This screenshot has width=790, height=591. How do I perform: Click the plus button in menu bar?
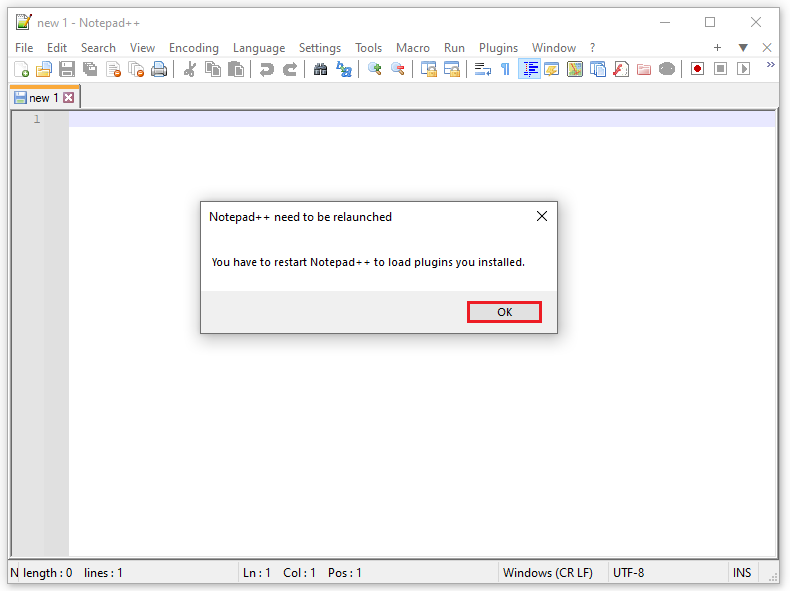717,47
